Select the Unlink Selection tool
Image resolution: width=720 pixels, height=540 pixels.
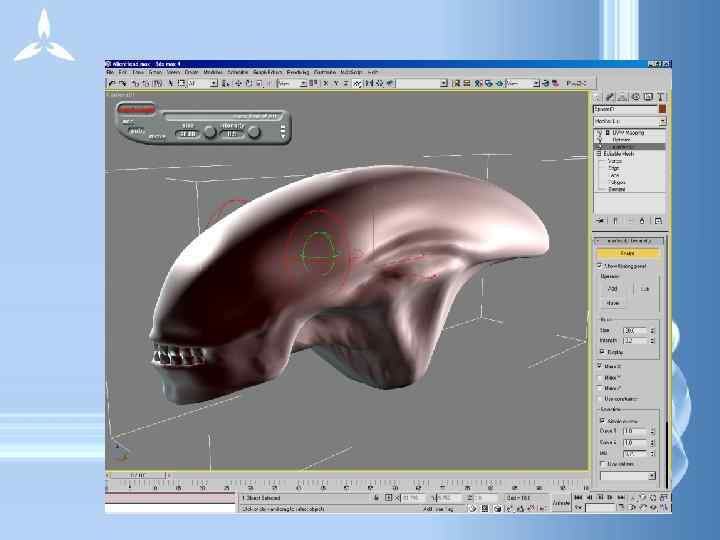click(146, 84)
